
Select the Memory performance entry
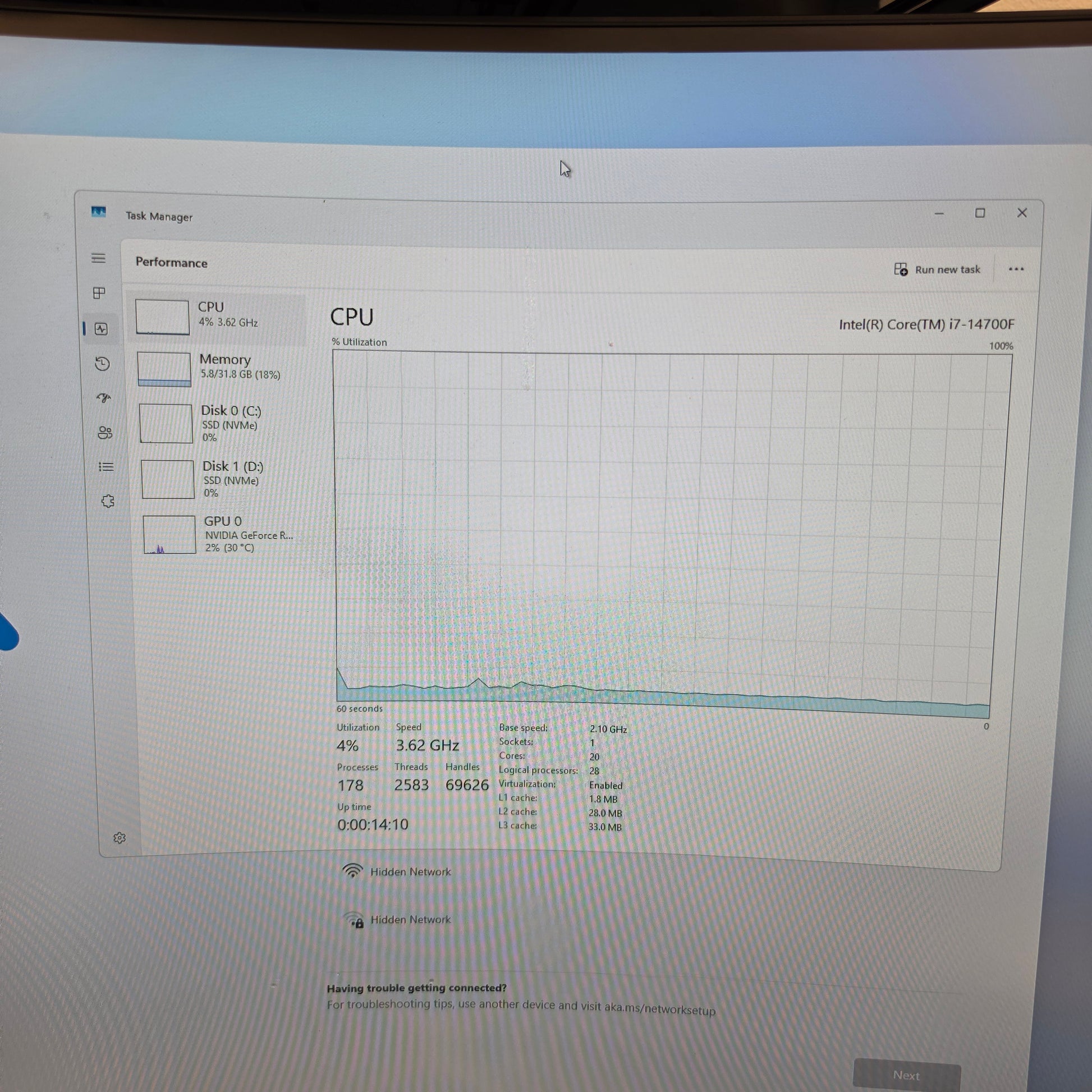219,369
